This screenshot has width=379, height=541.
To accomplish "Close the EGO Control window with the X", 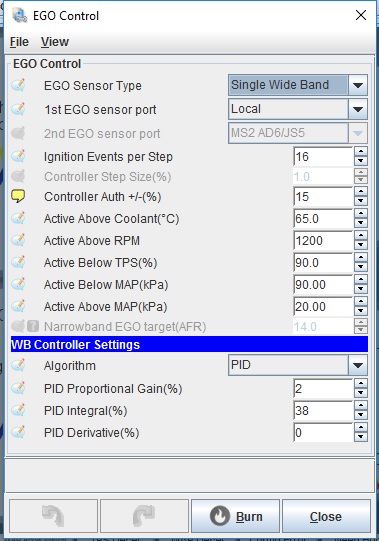I will click(x=361, y=15).
